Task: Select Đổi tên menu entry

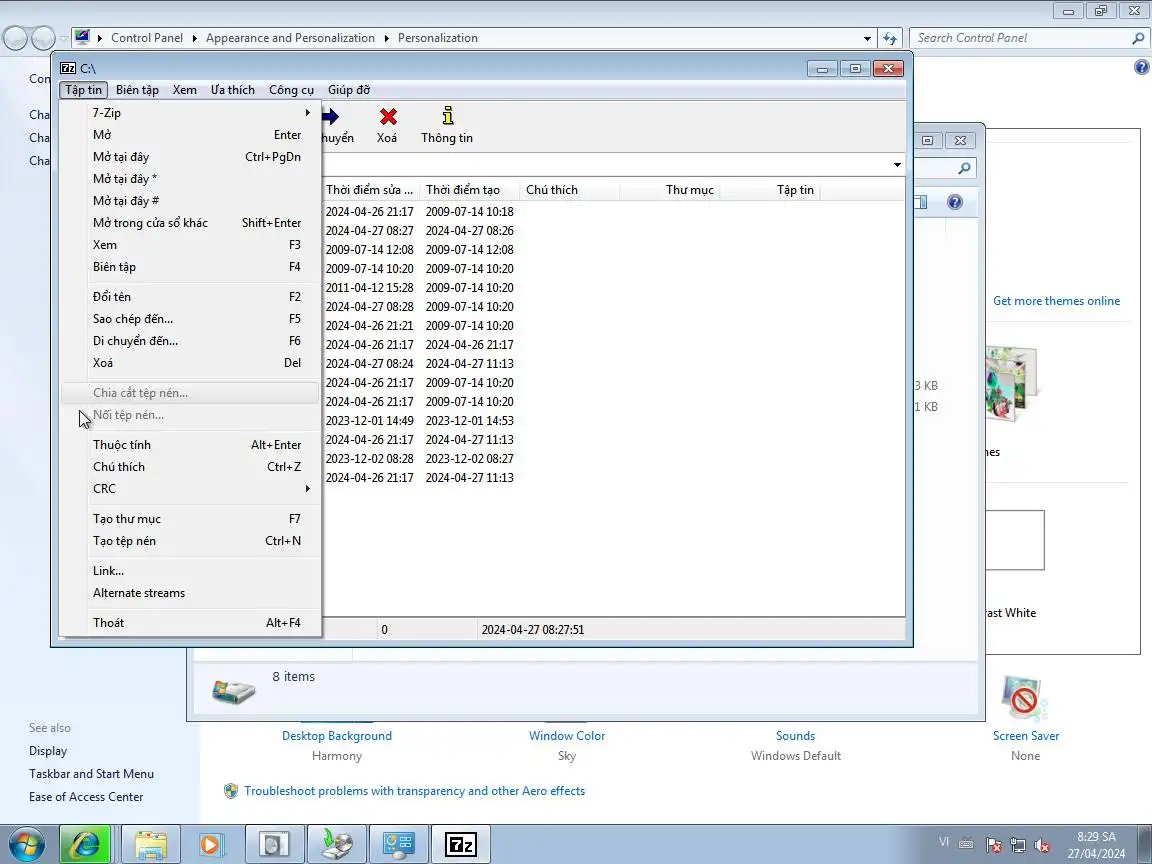Action: pos(190,297)
